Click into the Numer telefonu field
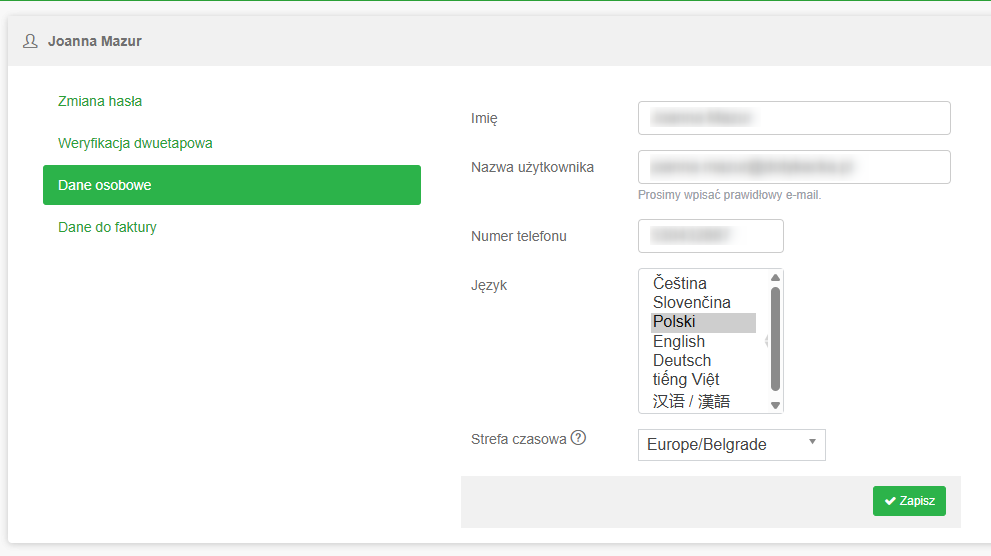Image resolution: width=991 pixels, height=556 pixels. point(710,236)
